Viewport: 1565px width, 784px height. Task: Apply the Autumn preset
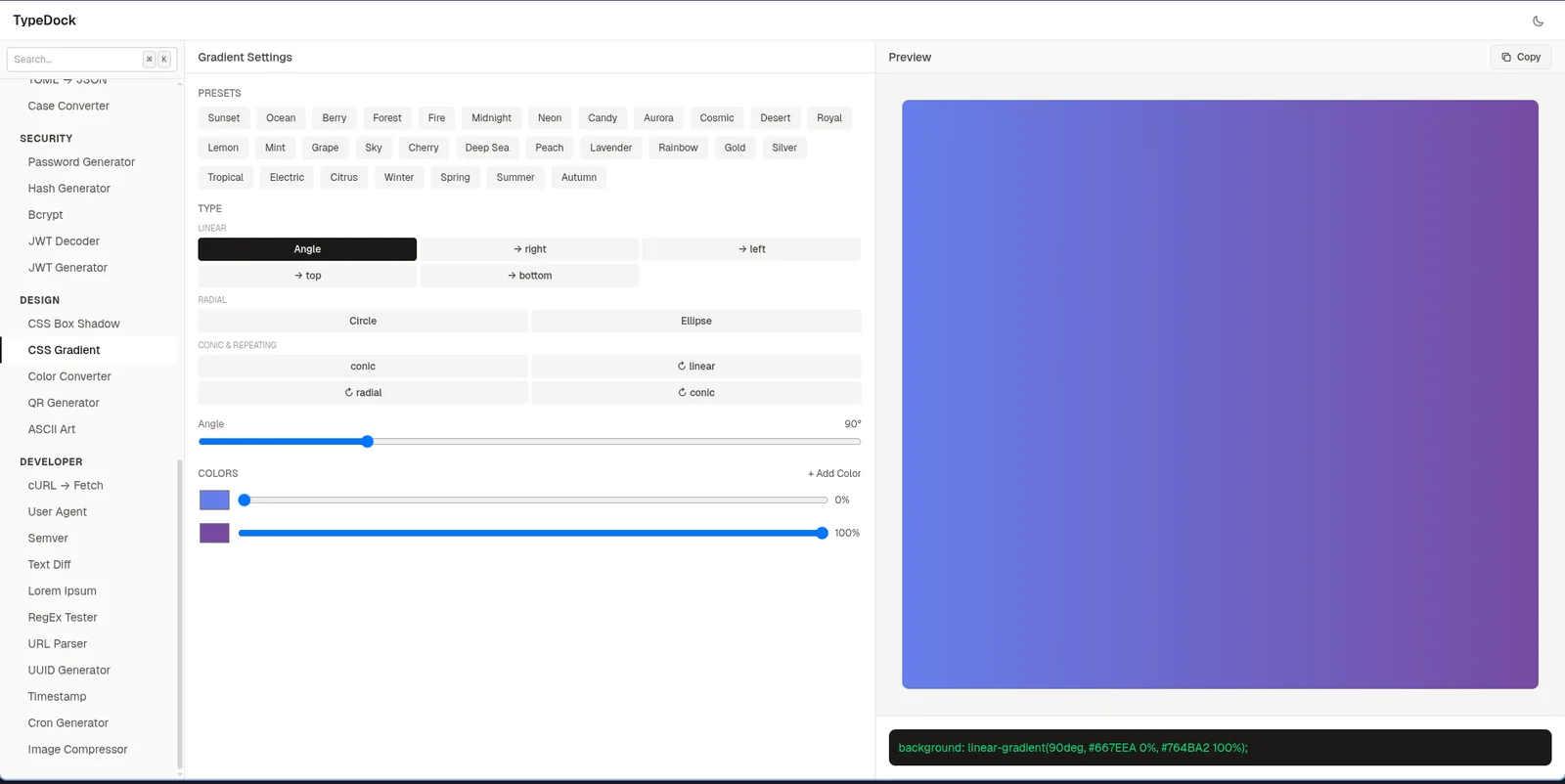click(579, 178)
